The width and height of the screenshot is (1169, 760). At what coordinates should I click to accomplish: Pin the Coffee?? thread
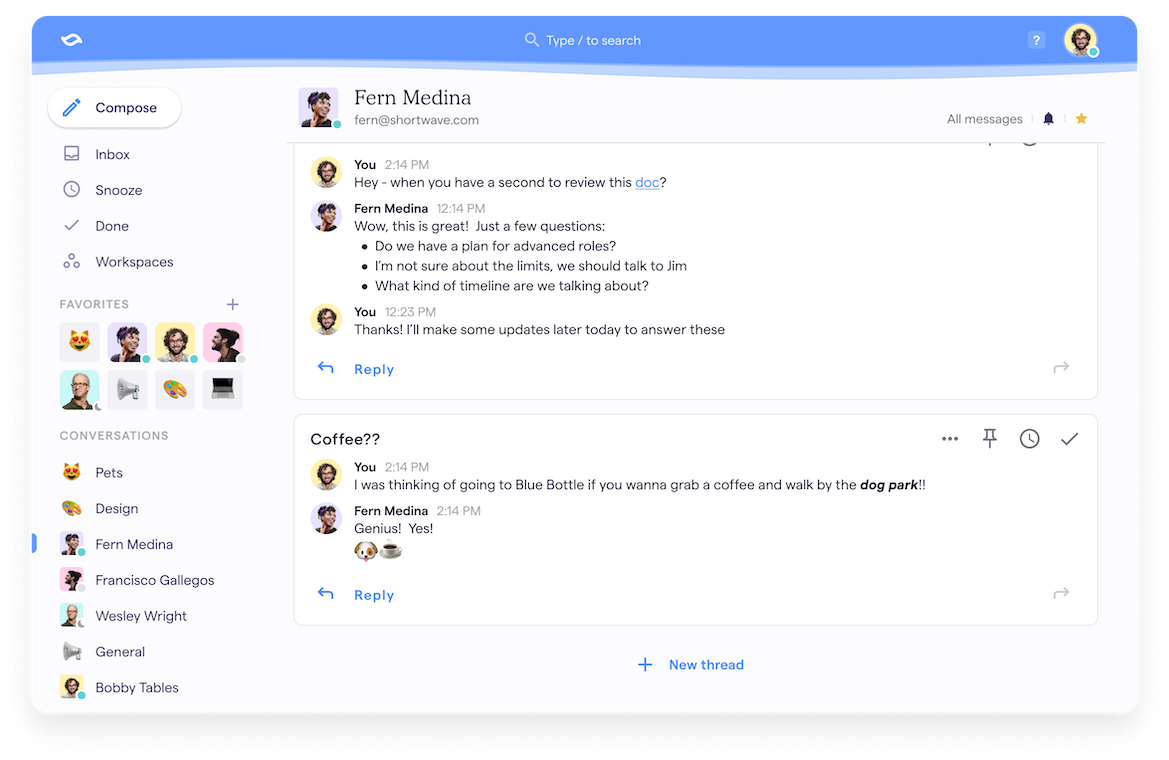point(990,438)
